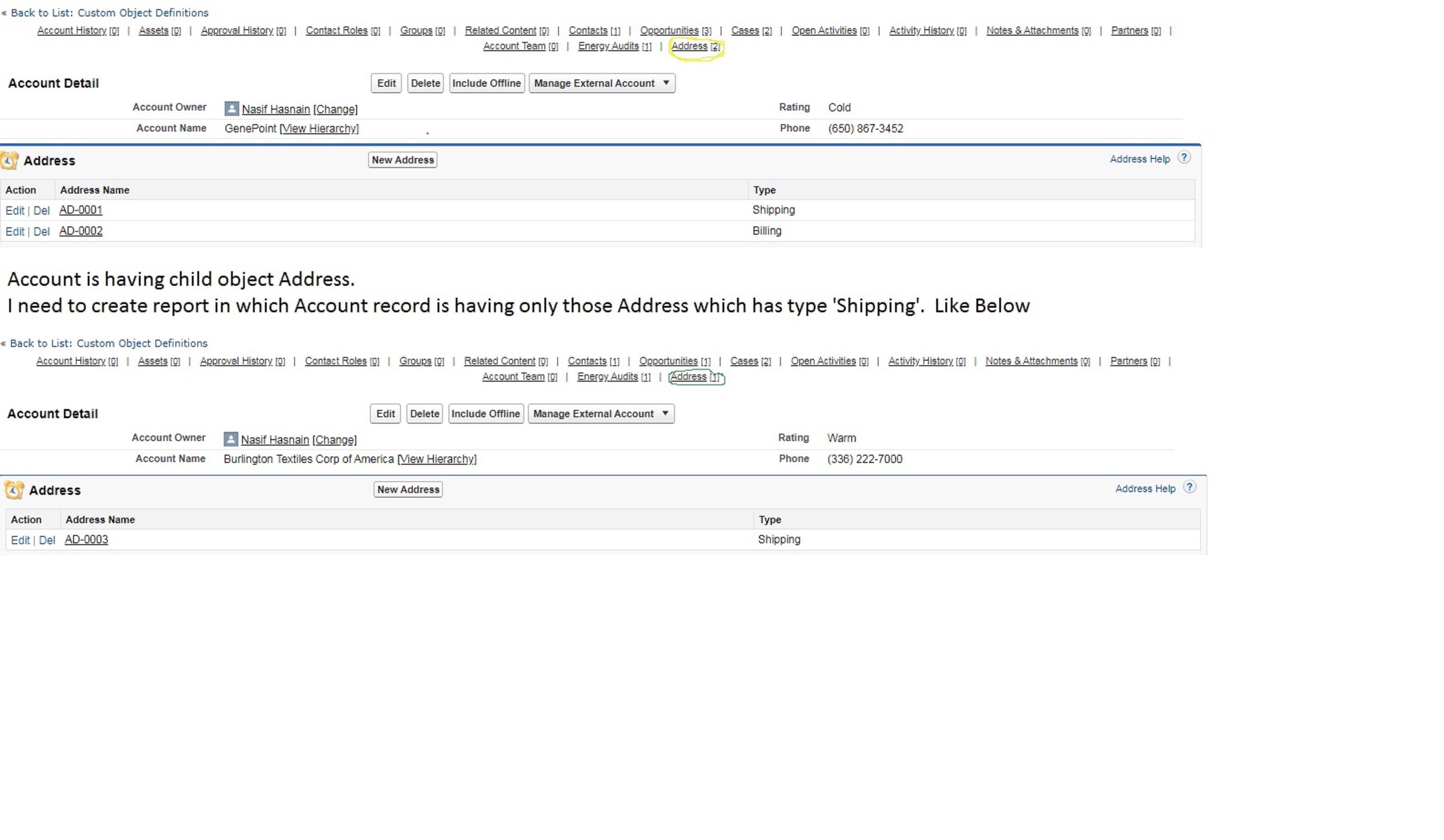Click the Address section icon above AD-0001
The image size is (1444, 840).
point(9,160)
